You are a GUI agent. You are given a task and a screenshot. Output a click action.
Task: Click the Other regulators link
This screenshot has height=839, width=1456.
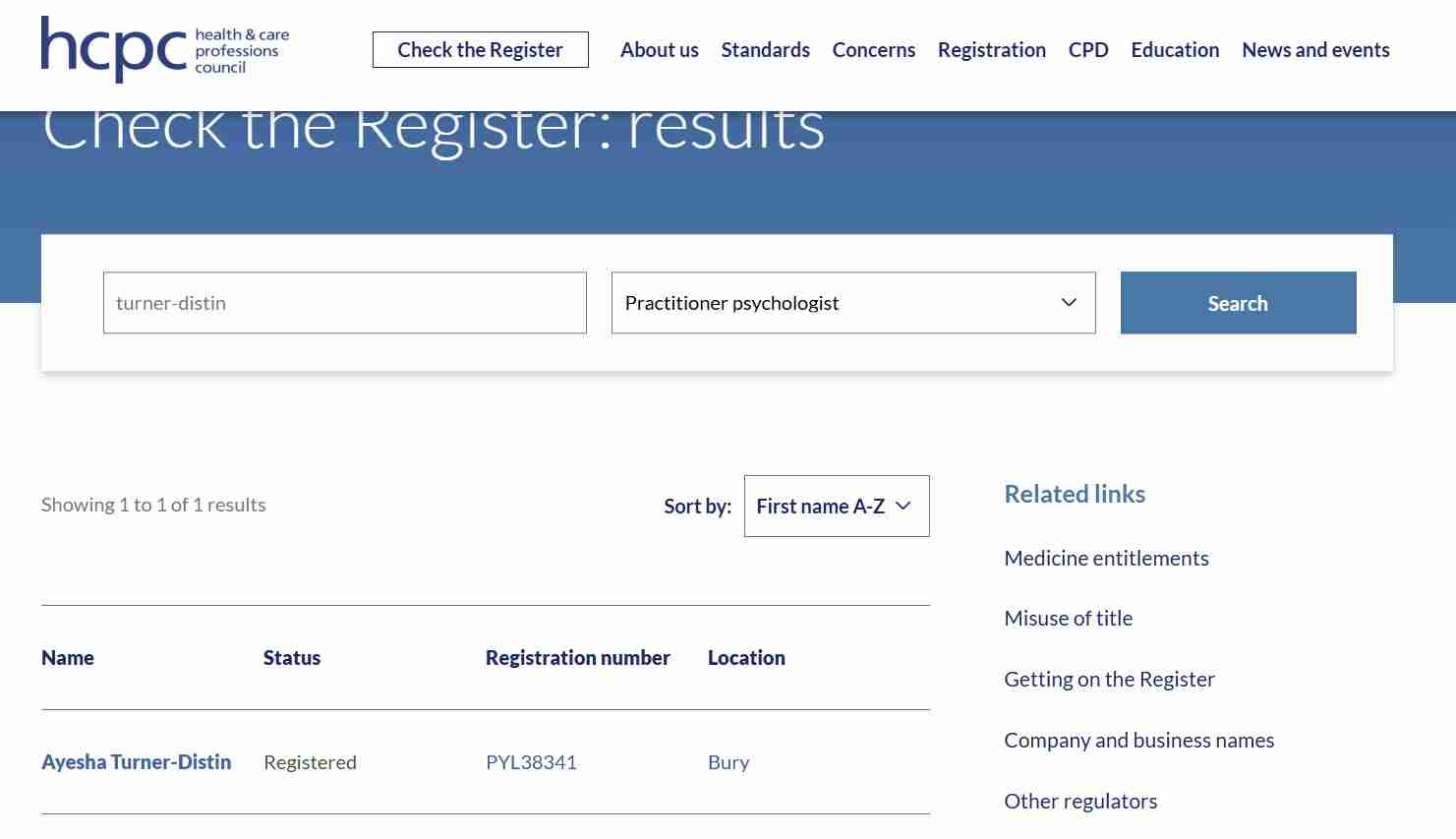1080,802
